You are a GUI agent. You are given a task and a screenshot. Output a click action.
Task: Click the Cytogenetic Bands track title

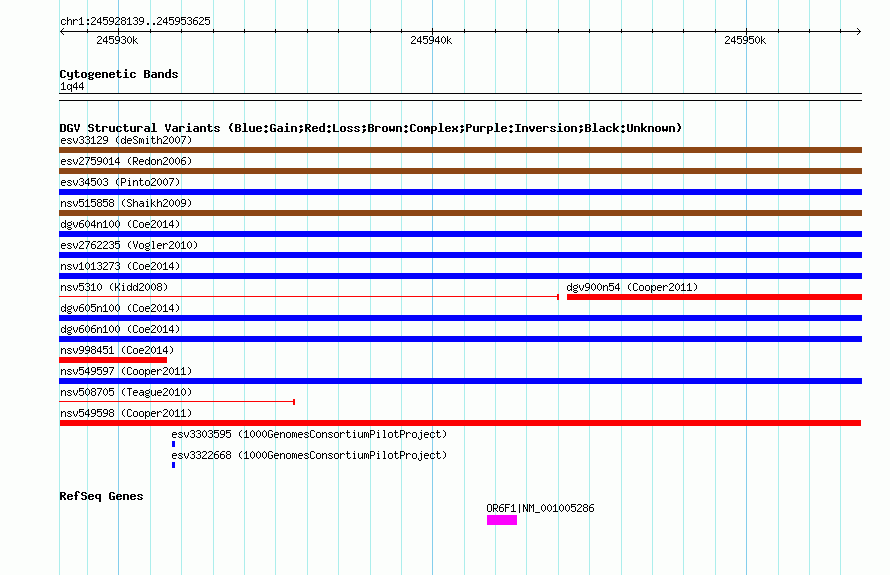[x=119, y=74]
